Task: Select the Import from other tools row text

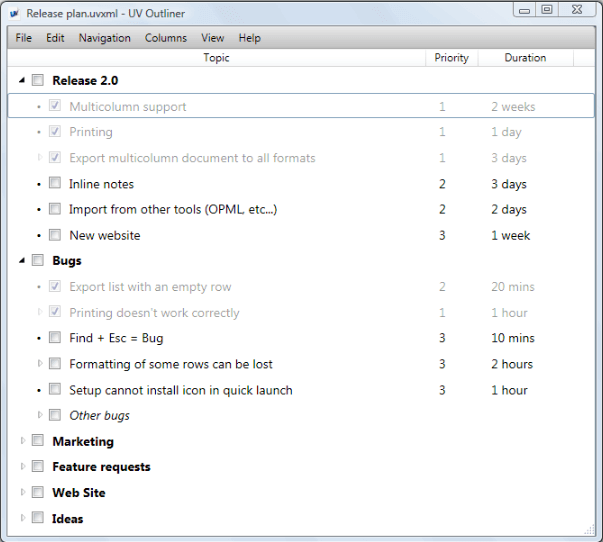Action: [x=172, y=210]
